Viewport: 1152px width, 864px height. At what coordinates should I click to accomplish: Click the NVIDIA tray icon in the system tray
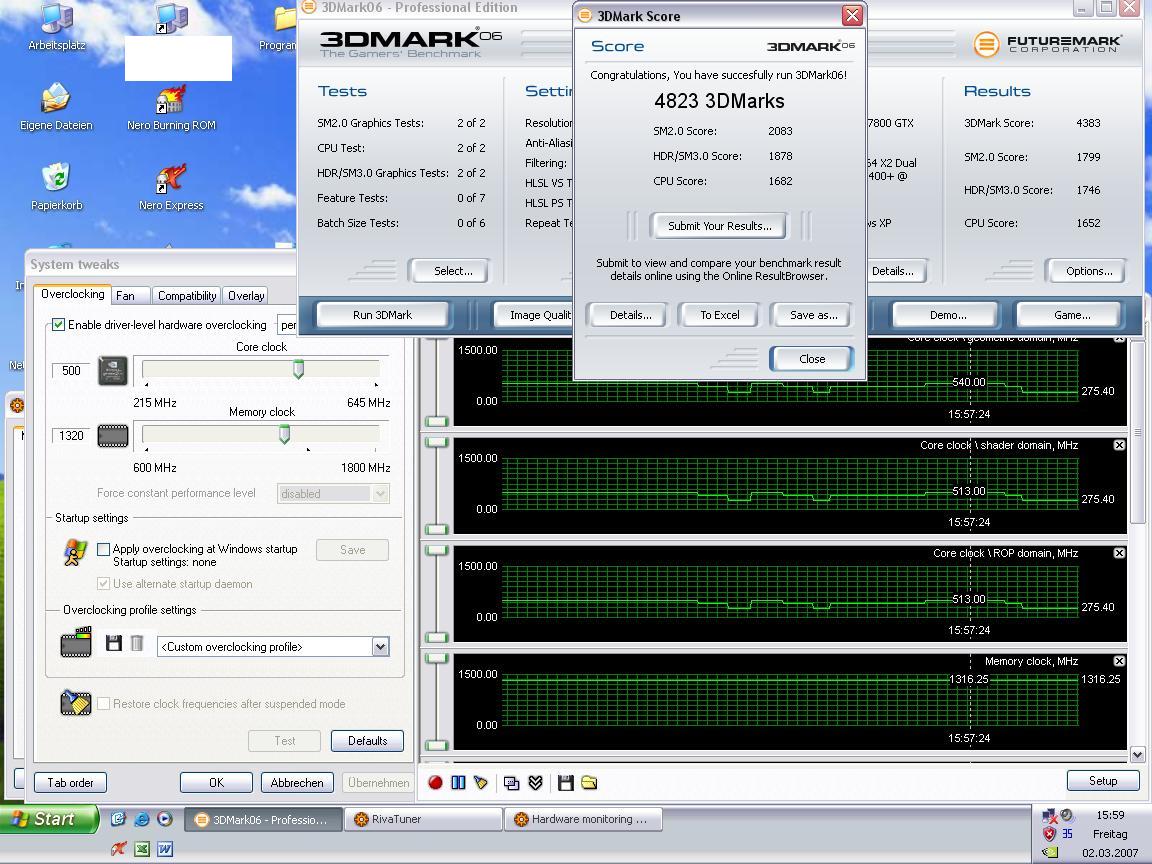coord(1049,853)
